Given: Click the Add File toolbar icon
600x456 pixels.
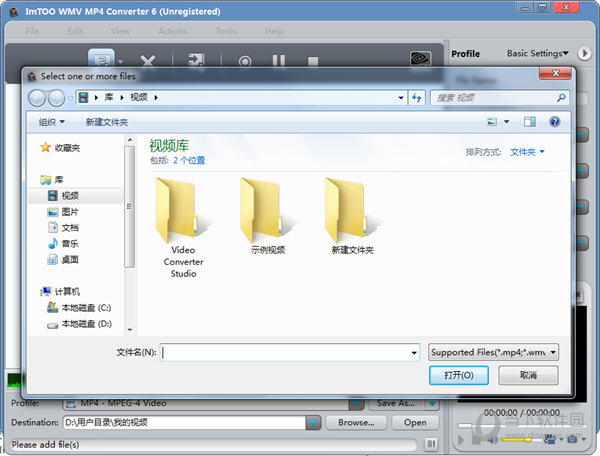Looking at the screenshot, I should tap(101, 60).
